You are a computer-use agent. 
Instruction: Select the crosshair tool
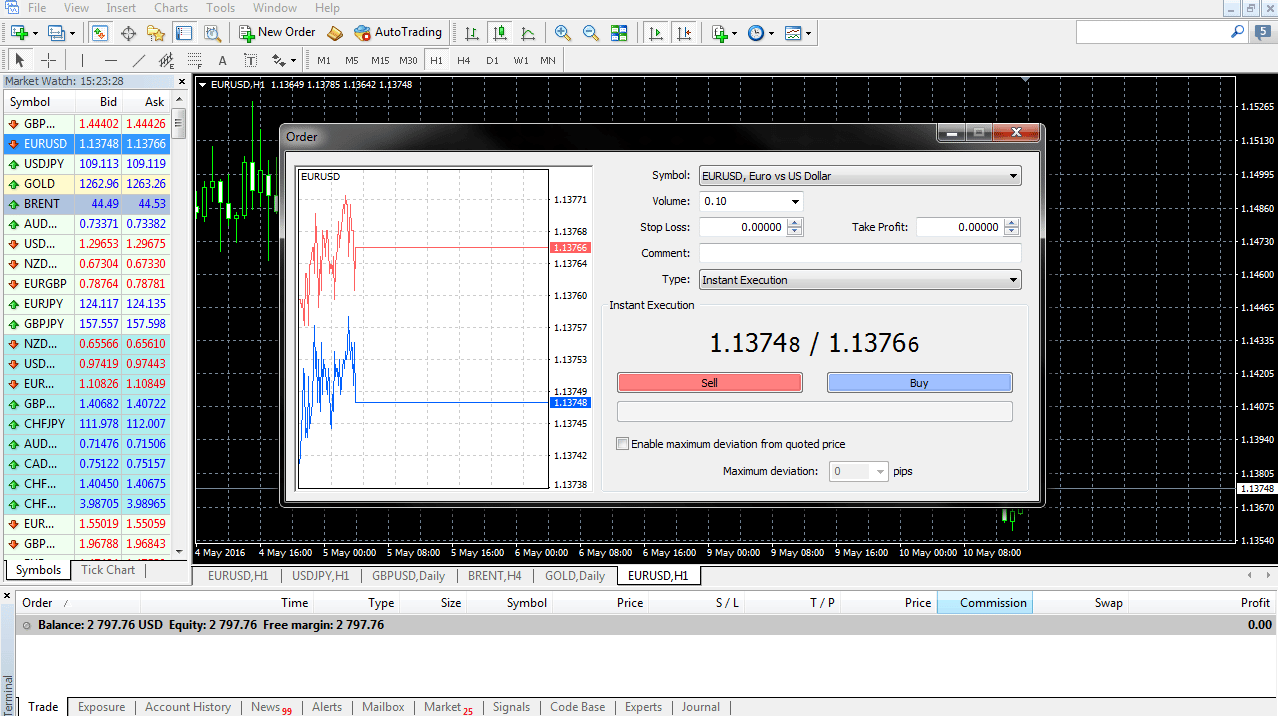coord(48,60)
